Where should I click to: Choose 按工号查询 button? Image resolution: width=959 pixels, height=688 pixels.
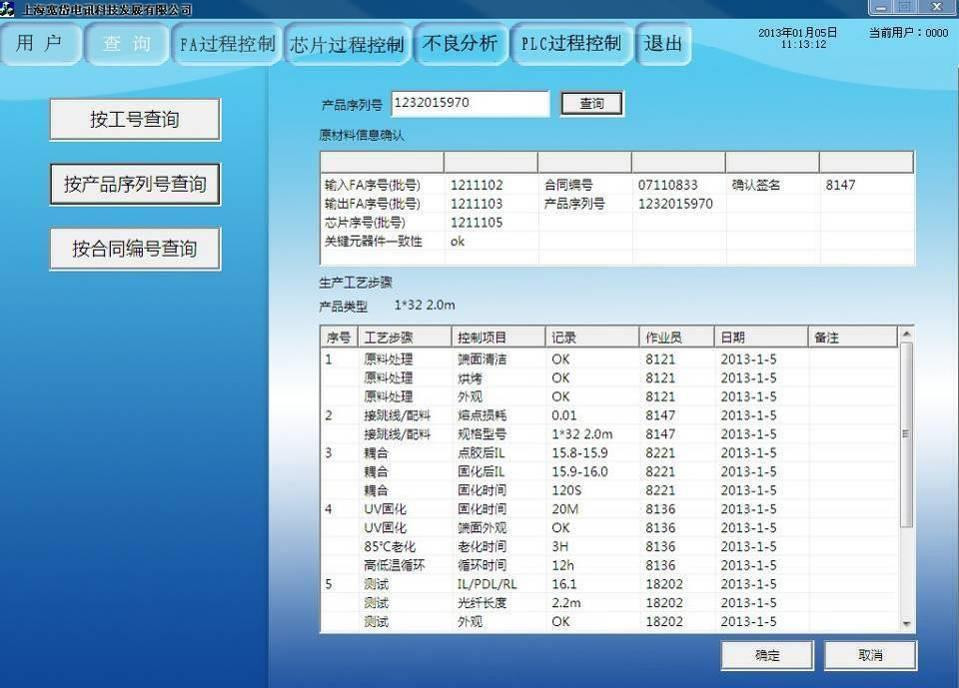[x=135, y=120]
